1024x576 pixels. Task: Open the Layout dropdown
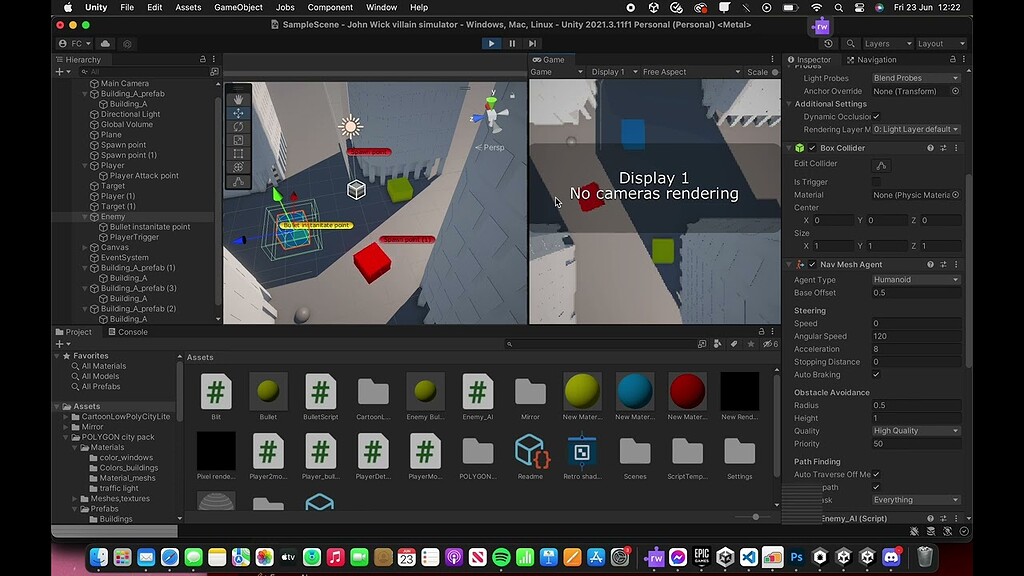click(940, 44)
